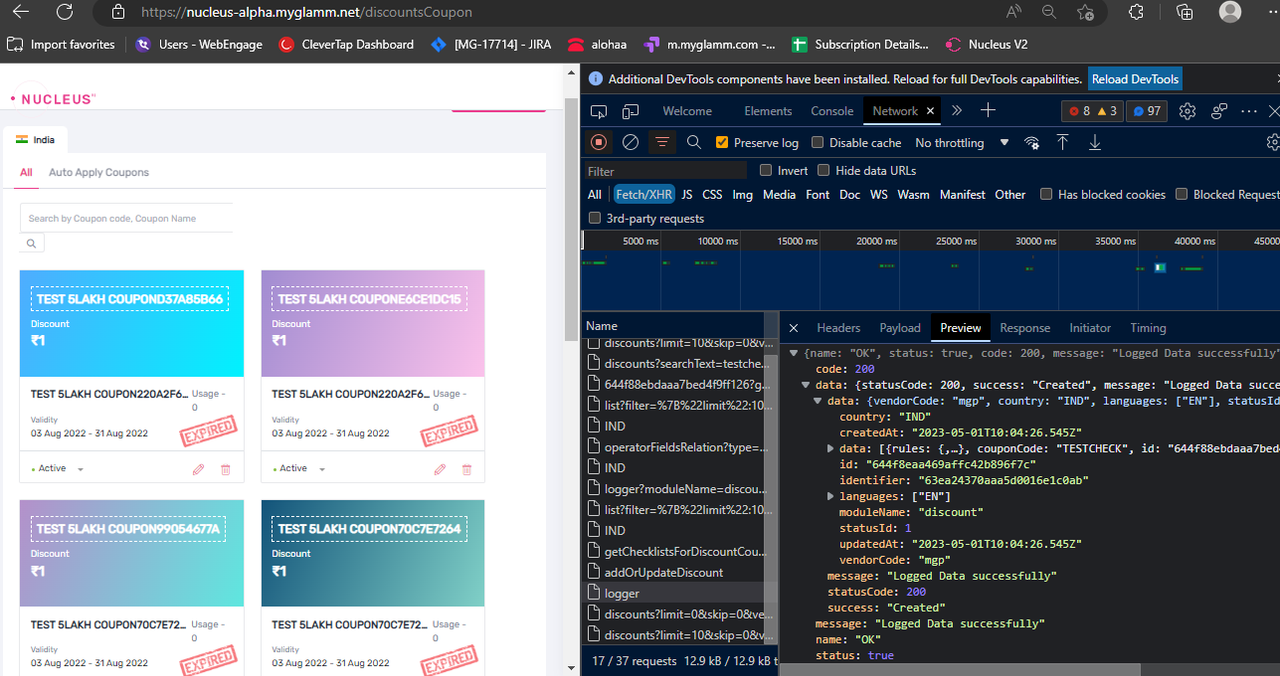
Task: Toggle the network recording button in DevTools
Action: click(599, 143)
